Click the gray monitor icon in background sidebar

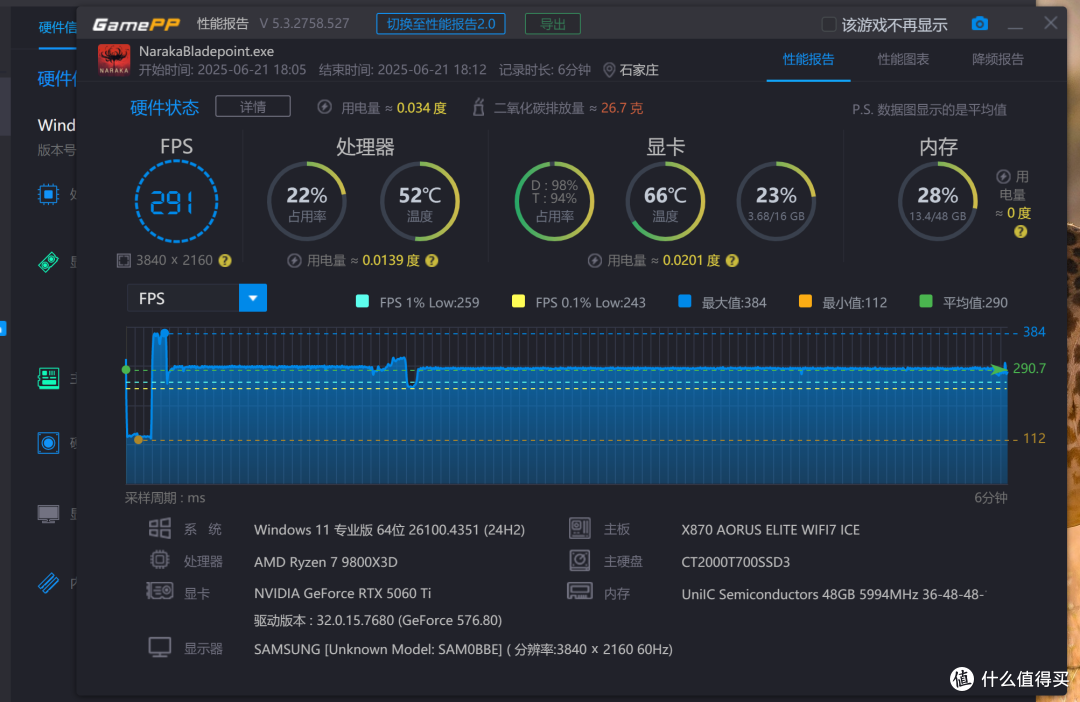pyautogui.click(x=48, y=514)
